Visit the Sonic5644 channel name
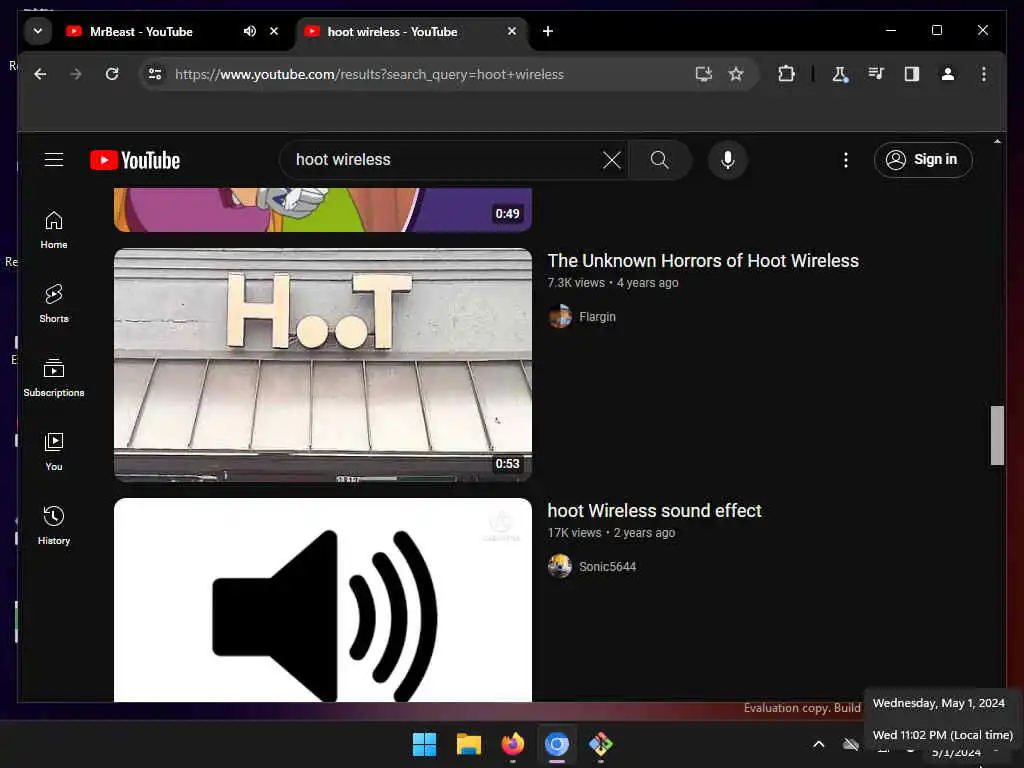 (607, 567)
